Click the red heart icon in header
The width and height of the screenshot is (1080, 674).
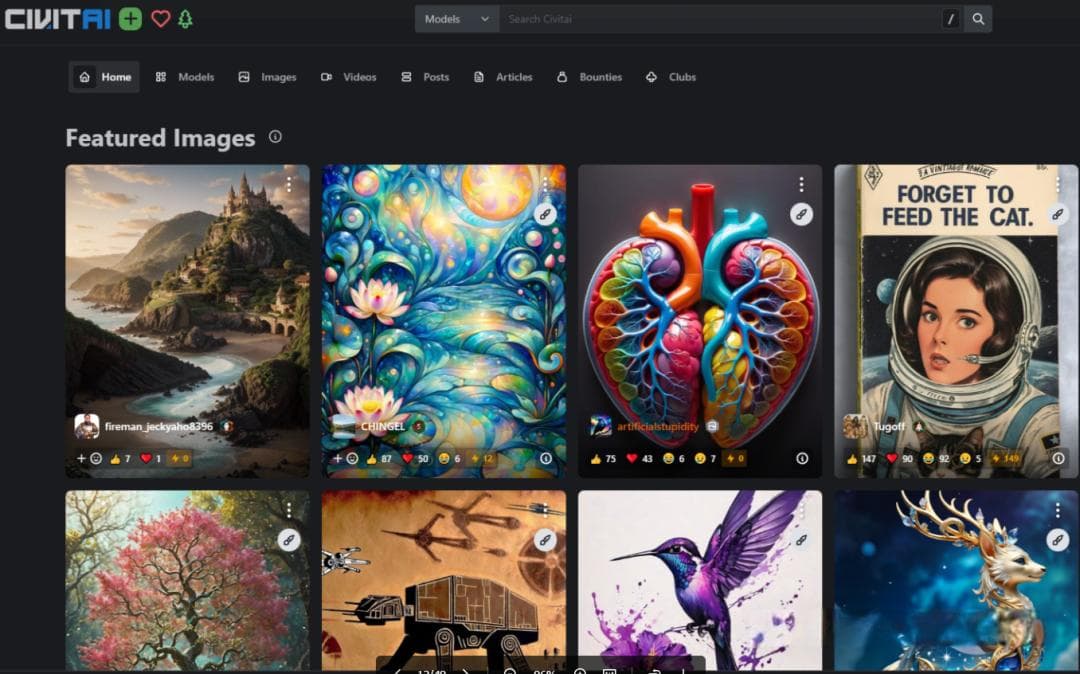point(160,19)
